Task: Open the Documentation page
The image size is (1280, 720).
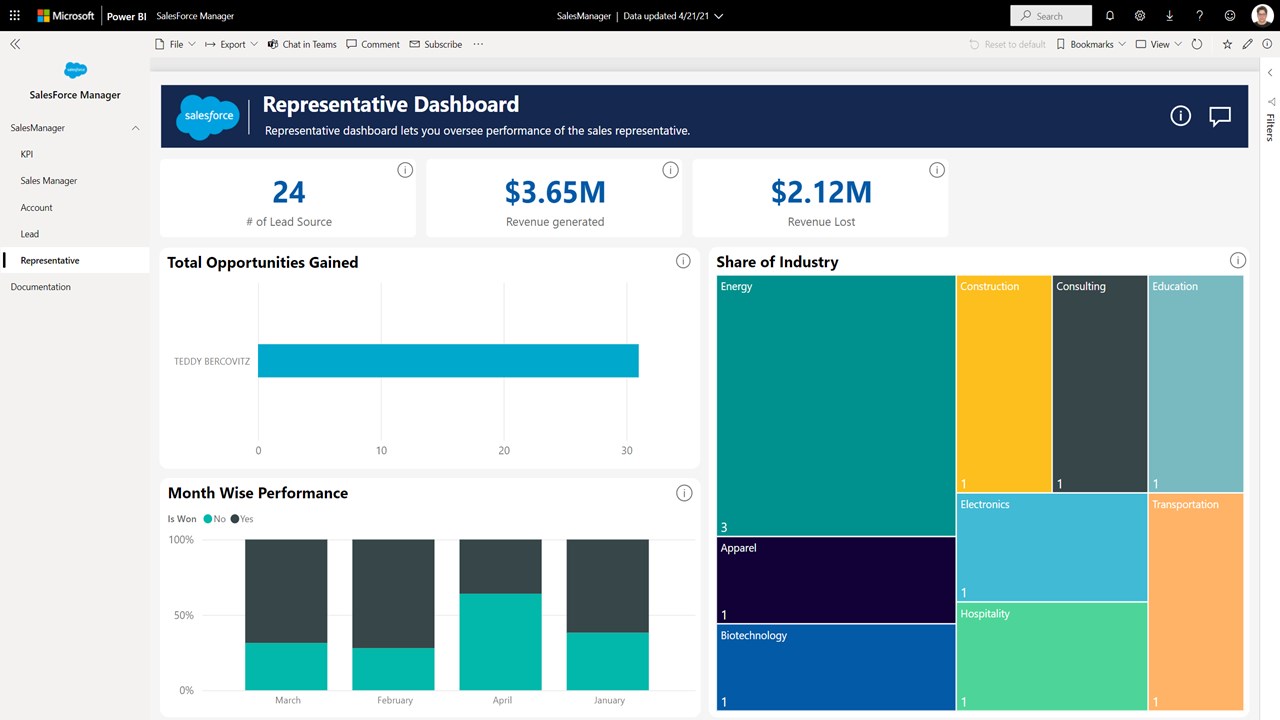Action: 75,287
